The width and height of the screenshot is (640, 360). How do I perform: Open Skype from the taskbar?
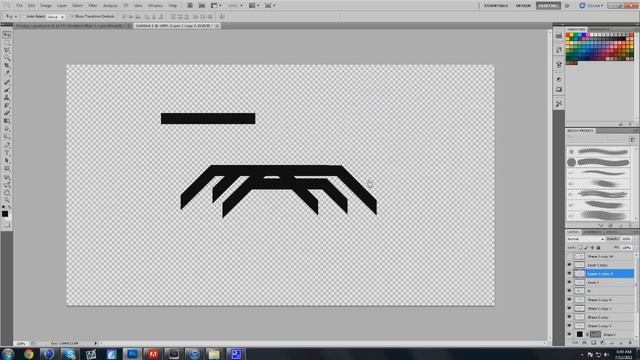70,354
